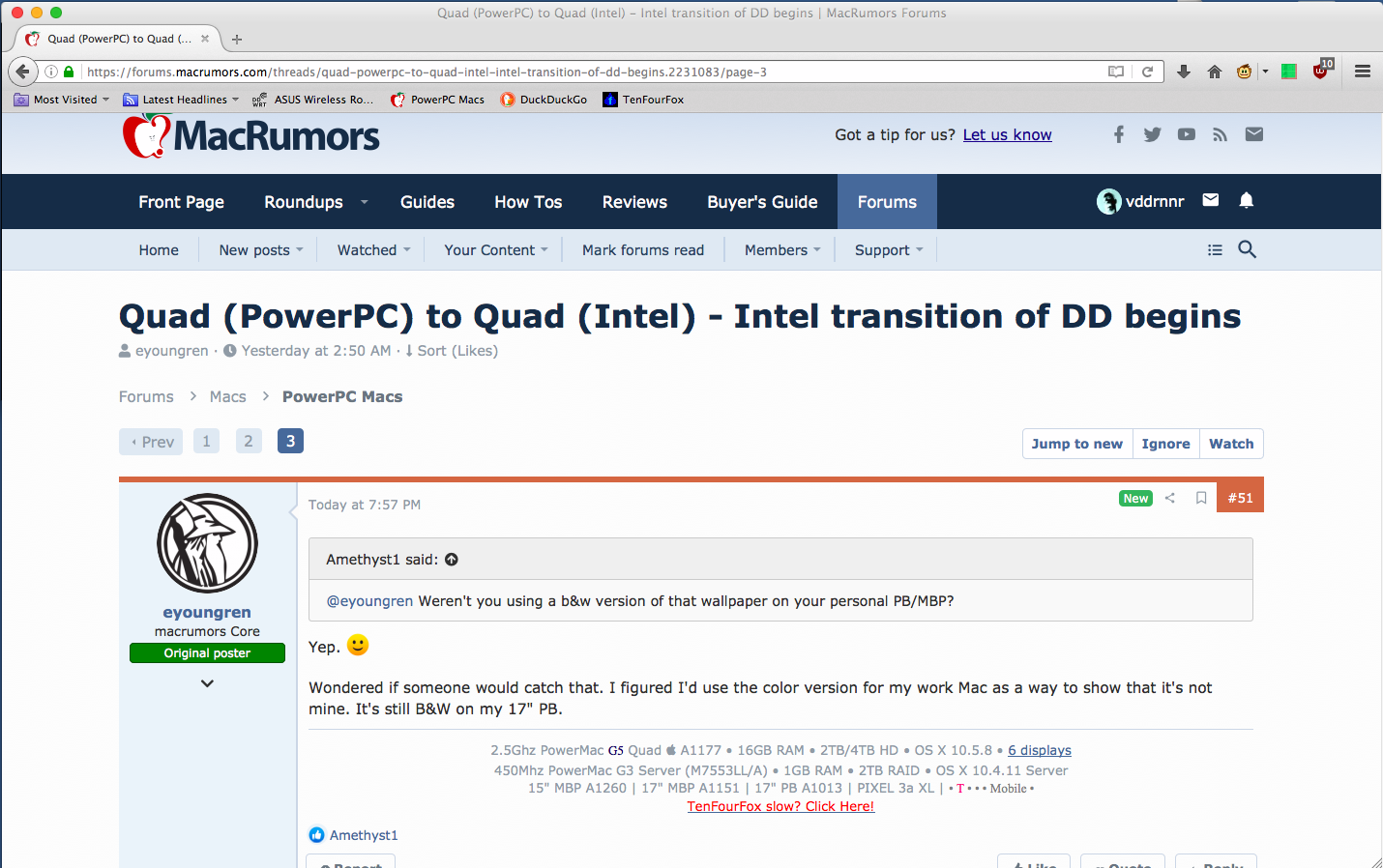Expand the Roundups dropdown arrow
The height and width of the screenshot is (868, 1383).
coord(365,202)
